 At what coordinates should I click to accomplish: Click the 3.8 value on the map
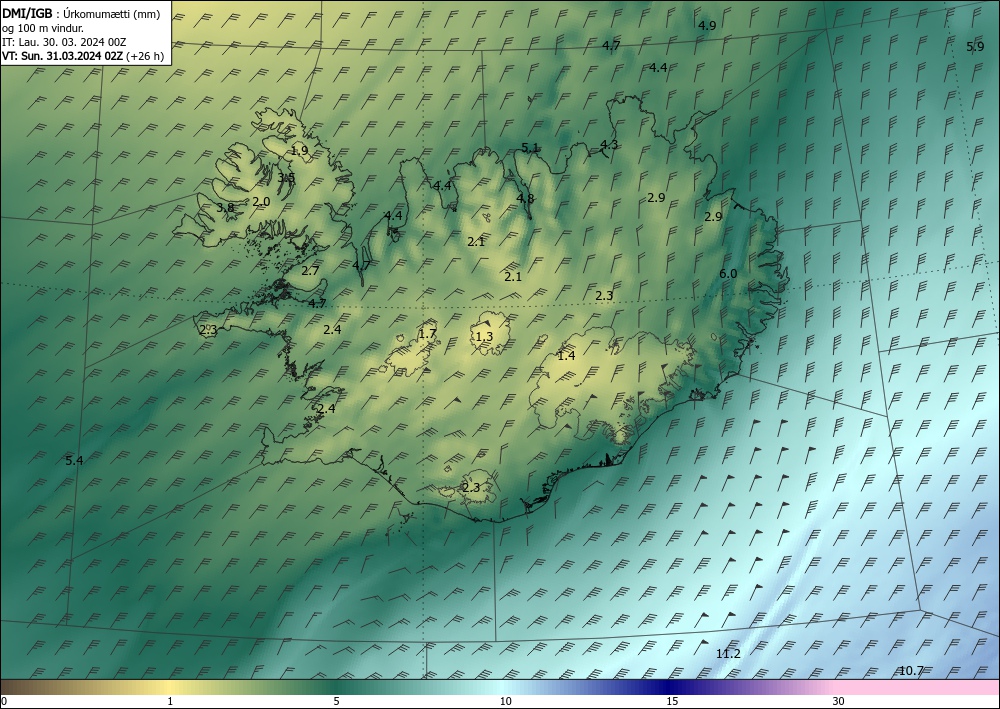point(225,207)
